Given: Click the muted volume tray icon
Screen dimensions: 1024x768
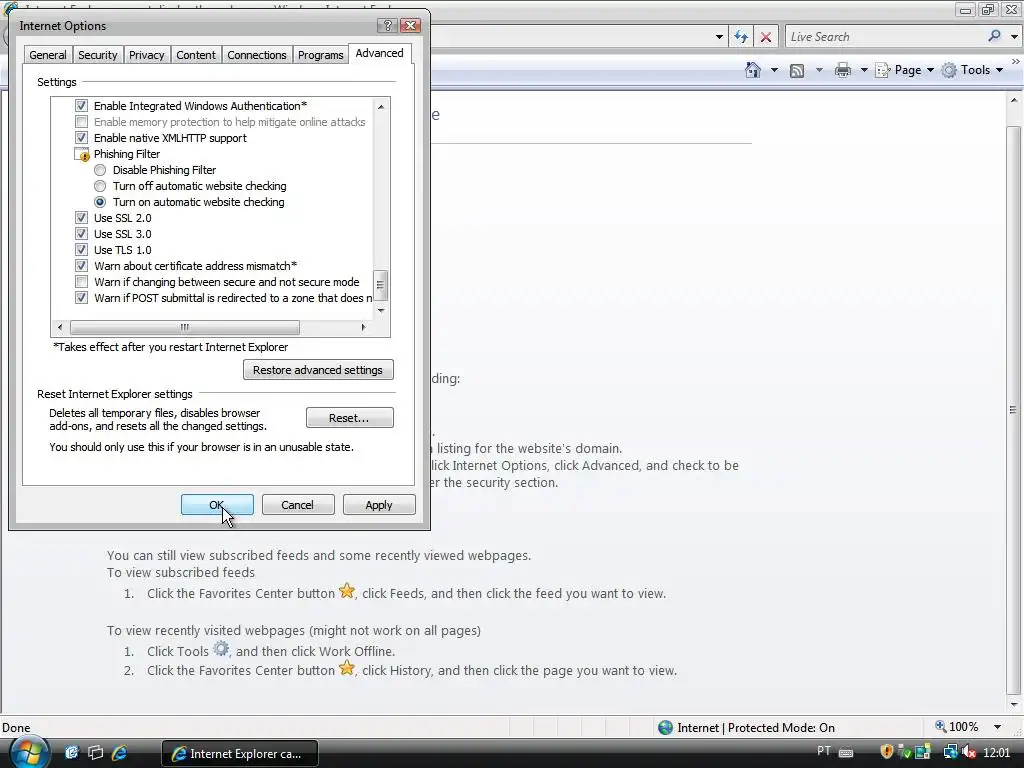Looking at the screenshot, I should 968,752.
